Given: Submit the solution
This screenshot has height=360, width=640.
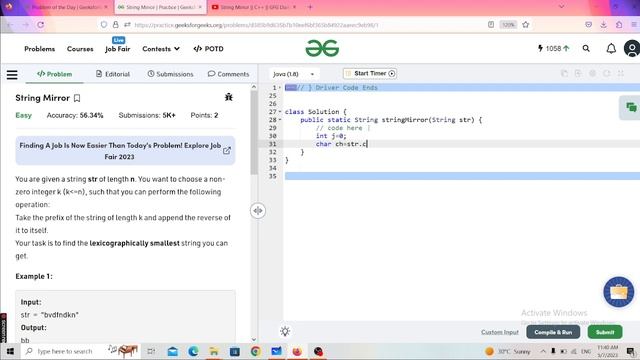Looking at the screenshot, I should pos(605,332).
